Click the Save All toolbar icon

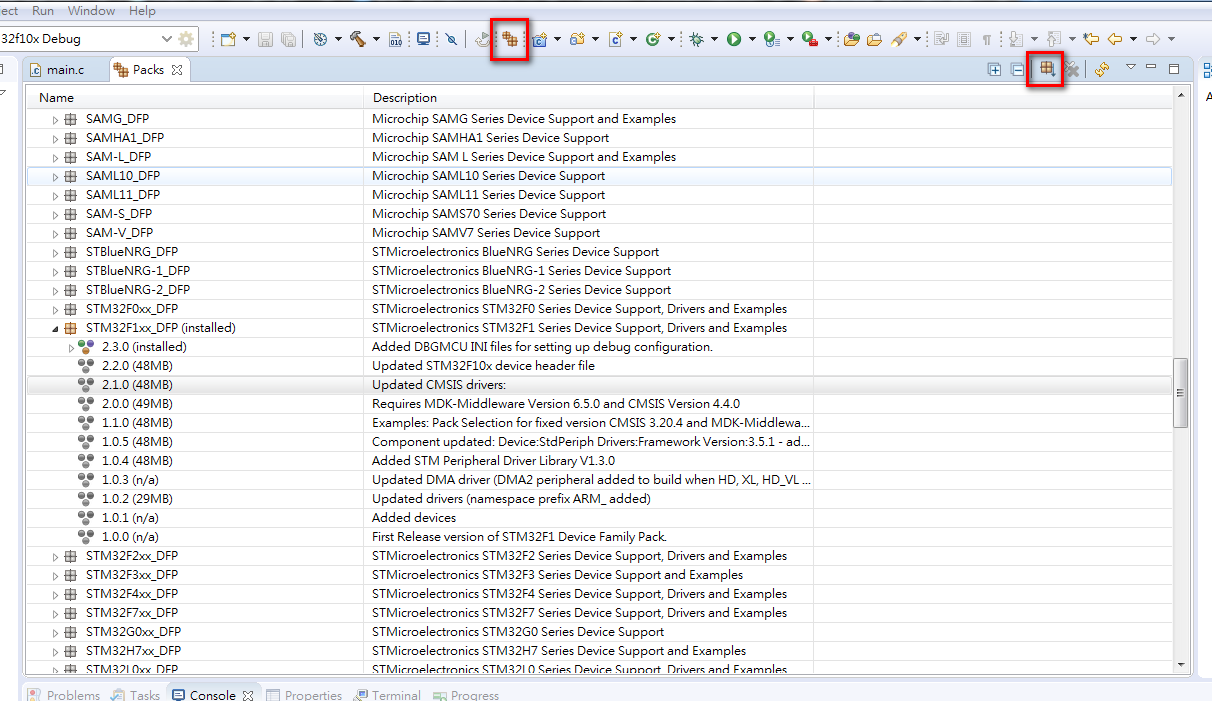point(288,39)
